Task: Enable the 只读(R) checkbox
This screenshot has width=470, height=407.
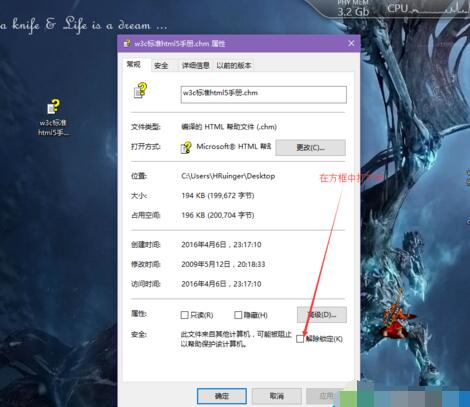Action: tap(184, 315)
